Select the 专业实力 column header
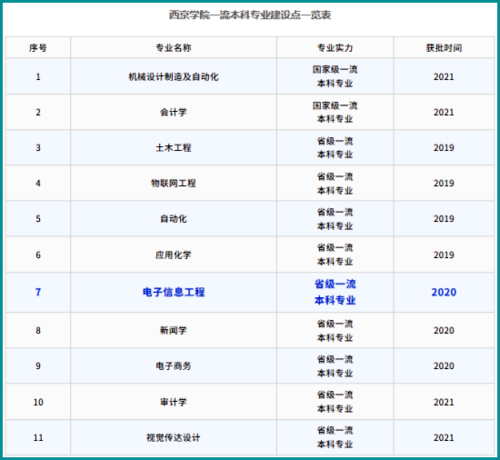The width and height of the screenshot is (500, 460). [x=335, y=48]
